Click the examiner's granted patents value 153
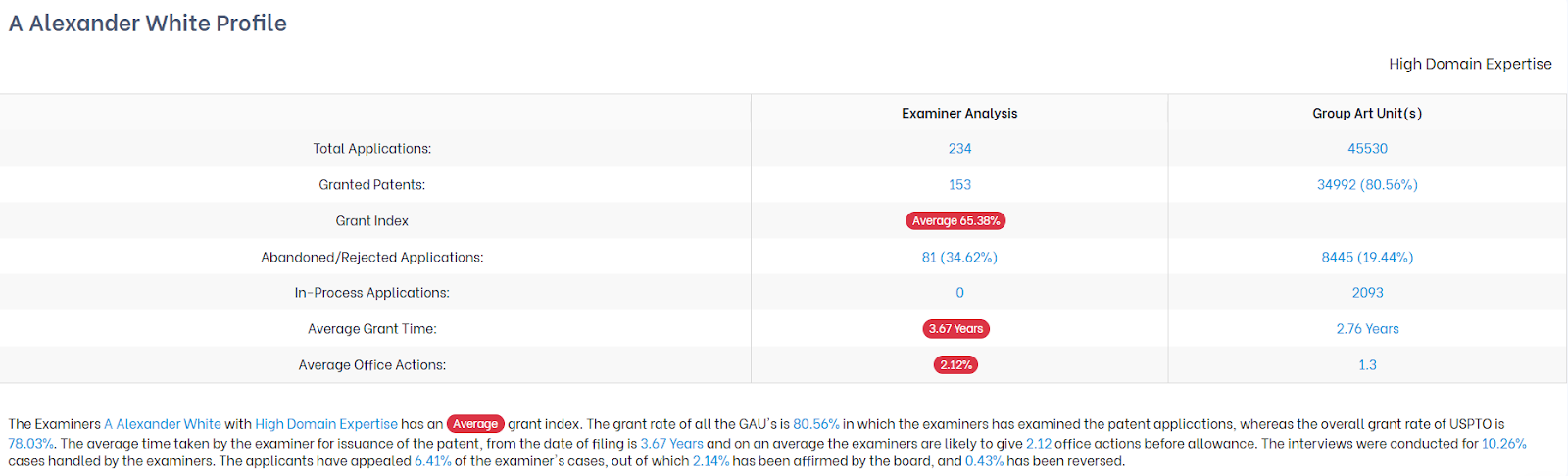Viewport: 1568px width, 476px height. (959, 185)
